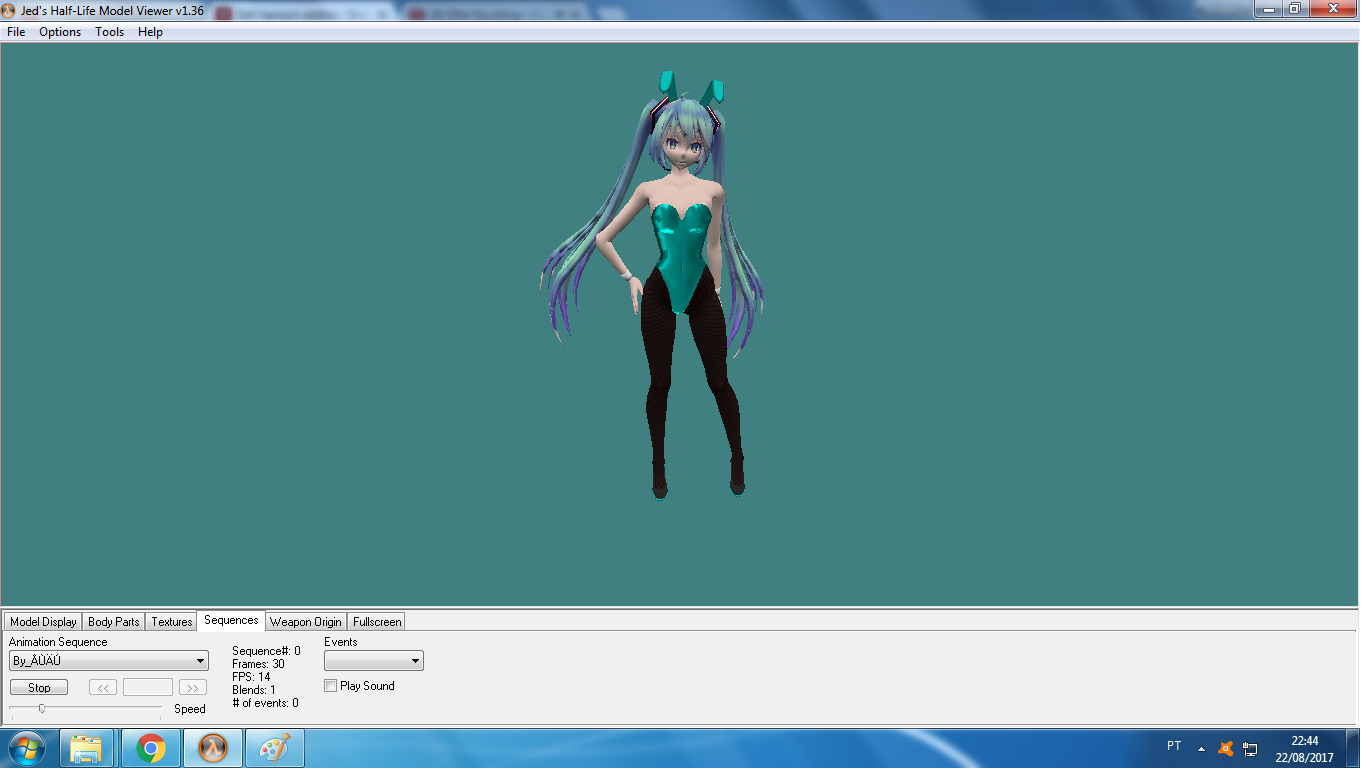Image resolution: width=1361 pixels, height=768 pixels.
Task: Open Google Chrome from the taskbar
Action: pyautogui.click(x=151, y=748)
